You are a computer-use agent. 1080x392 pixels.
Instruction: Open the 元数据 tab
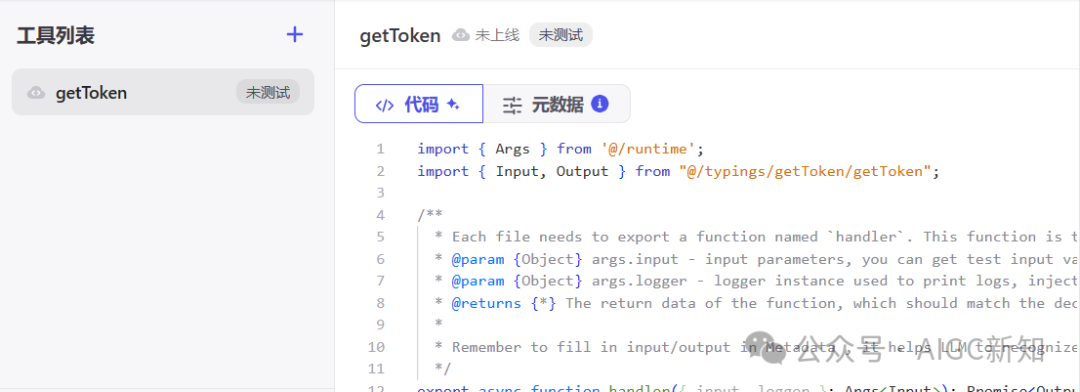pyautogui.click(x=557, y=104)
